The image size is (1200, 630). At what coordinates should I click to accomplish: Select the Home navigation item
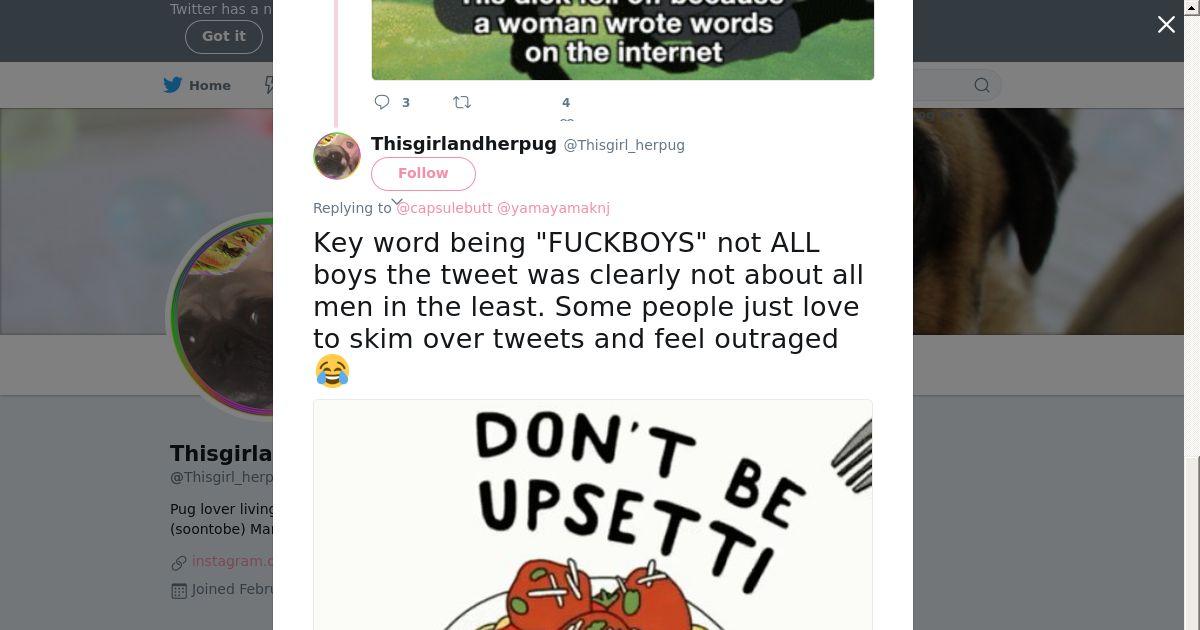[197, 85]
